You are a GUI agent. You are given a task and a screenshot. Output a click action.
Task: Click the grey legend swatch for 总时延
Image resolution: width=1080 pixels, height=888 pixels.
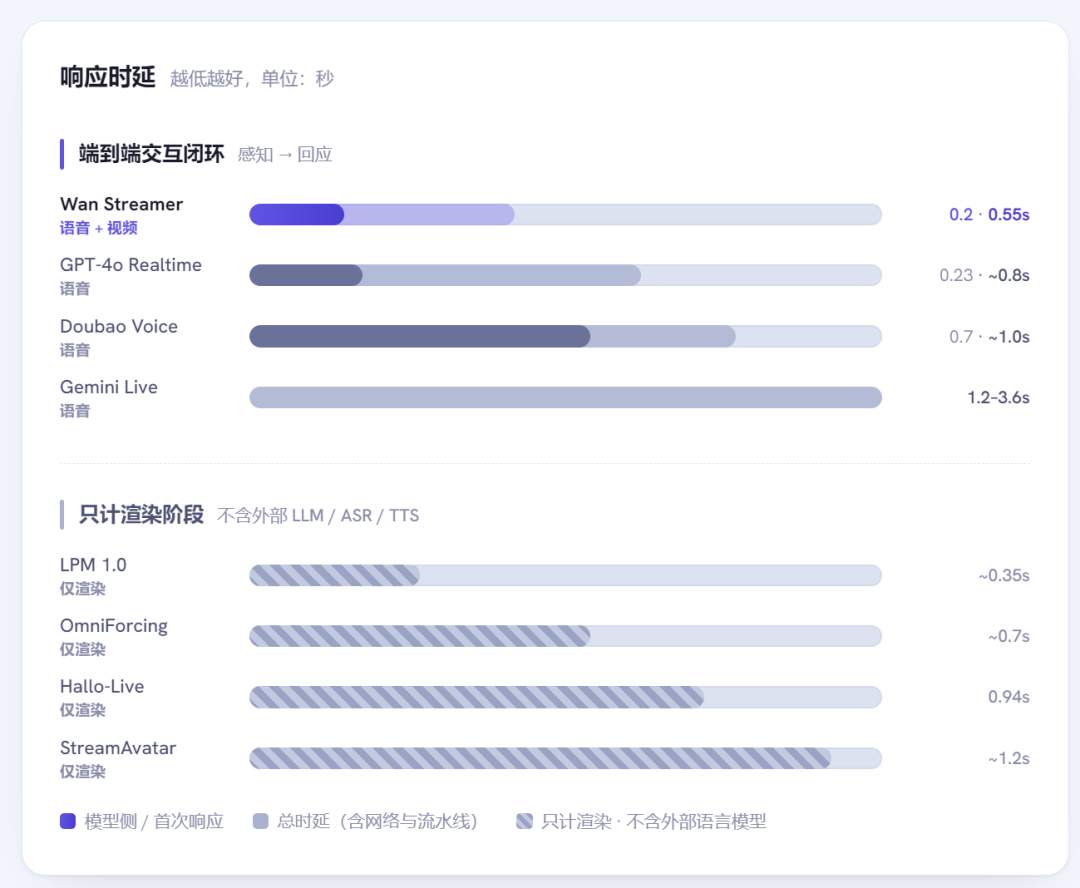(260, 821)
